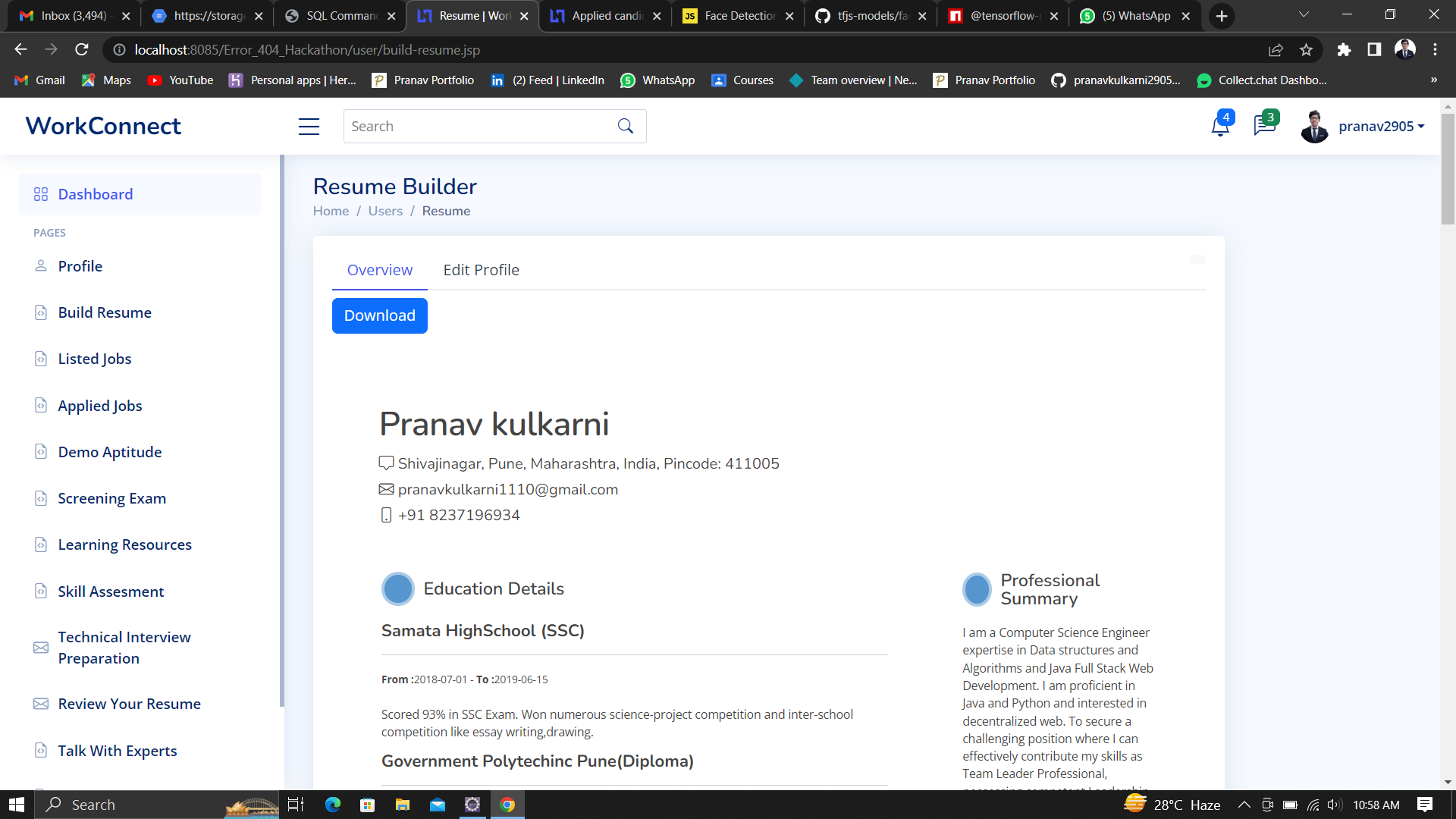The height and width of the screenshot is (819, 1456).
Task: Open Chrome tab search dropdown arrow
Action: pyautogui.click(x=1304, y=14)
